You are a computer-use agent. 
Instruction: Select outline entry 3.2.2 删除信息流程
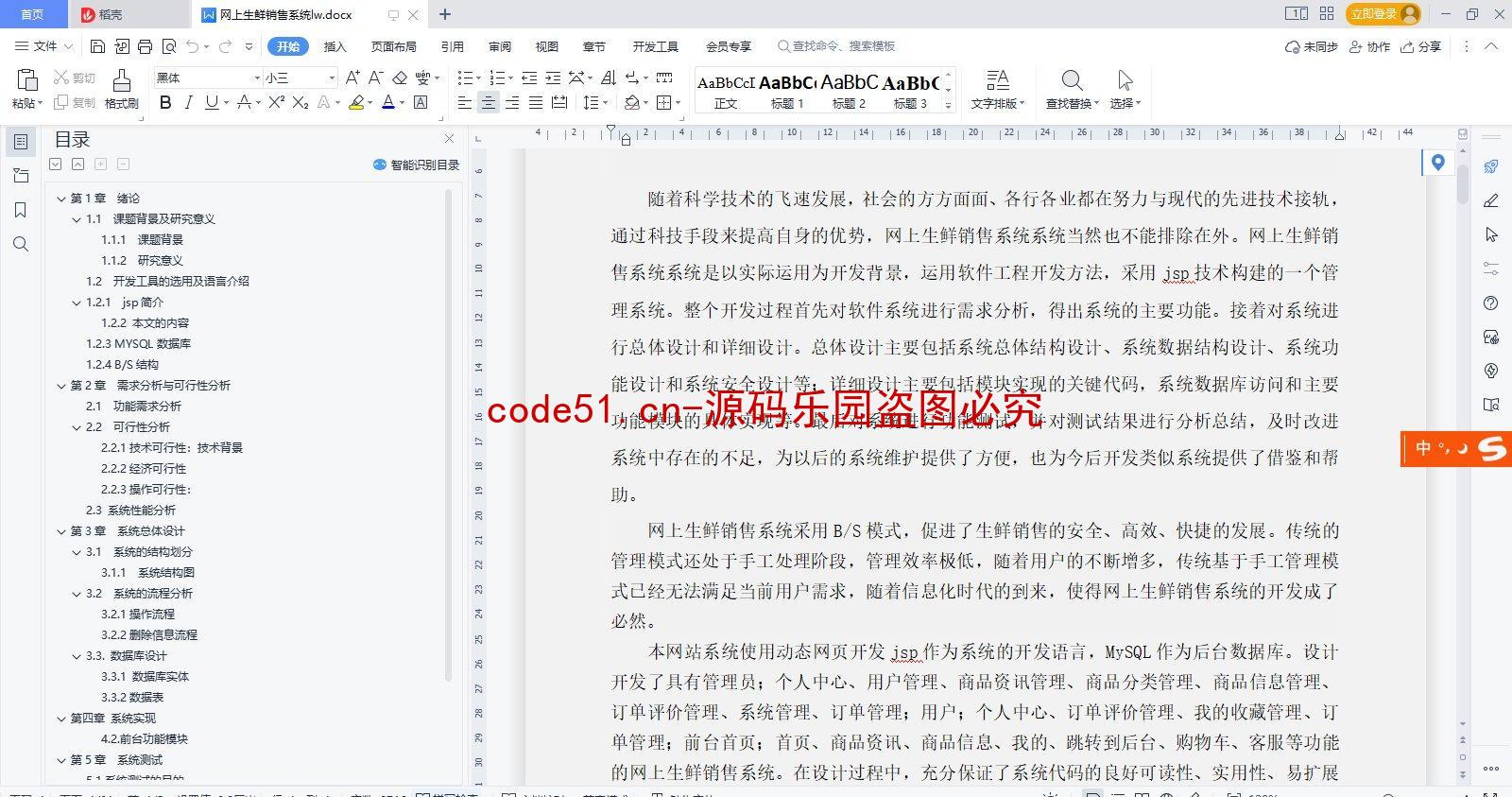coord(149,635)
